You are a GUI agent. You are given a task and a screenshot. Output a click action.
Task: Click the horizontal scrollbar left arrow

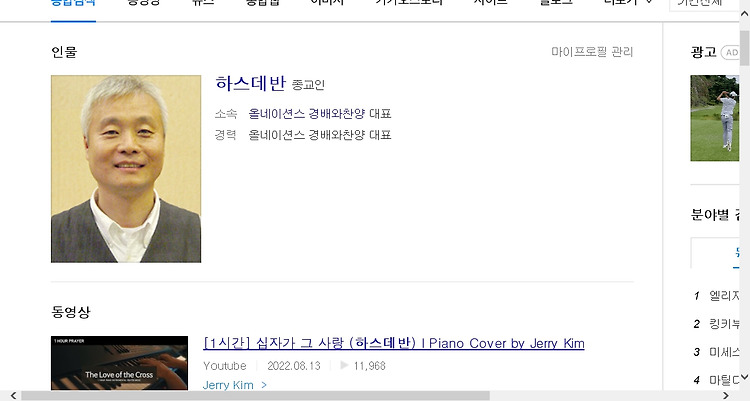pyautogui.click(x=13, y=395)
